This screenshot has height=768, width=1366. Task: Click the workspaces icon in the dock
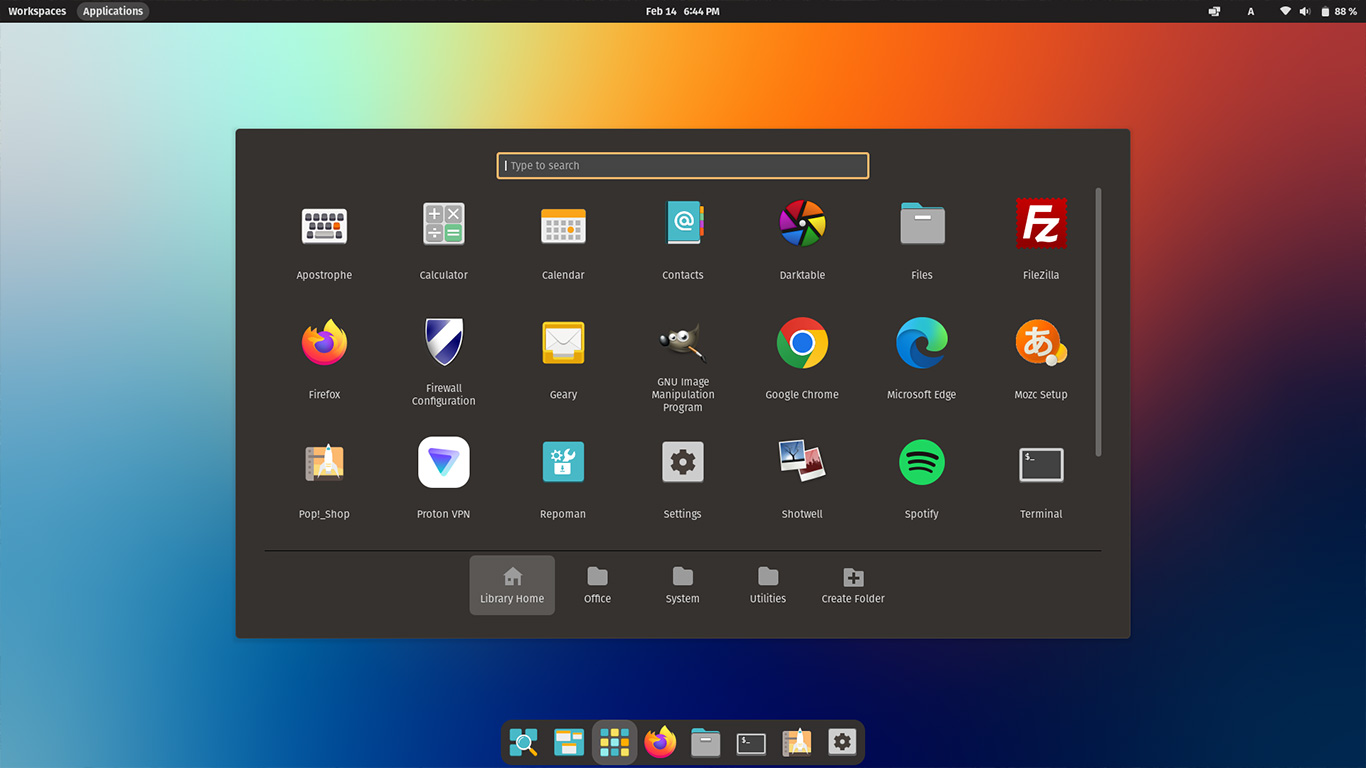pyautogui.click(x=569, y=742)
